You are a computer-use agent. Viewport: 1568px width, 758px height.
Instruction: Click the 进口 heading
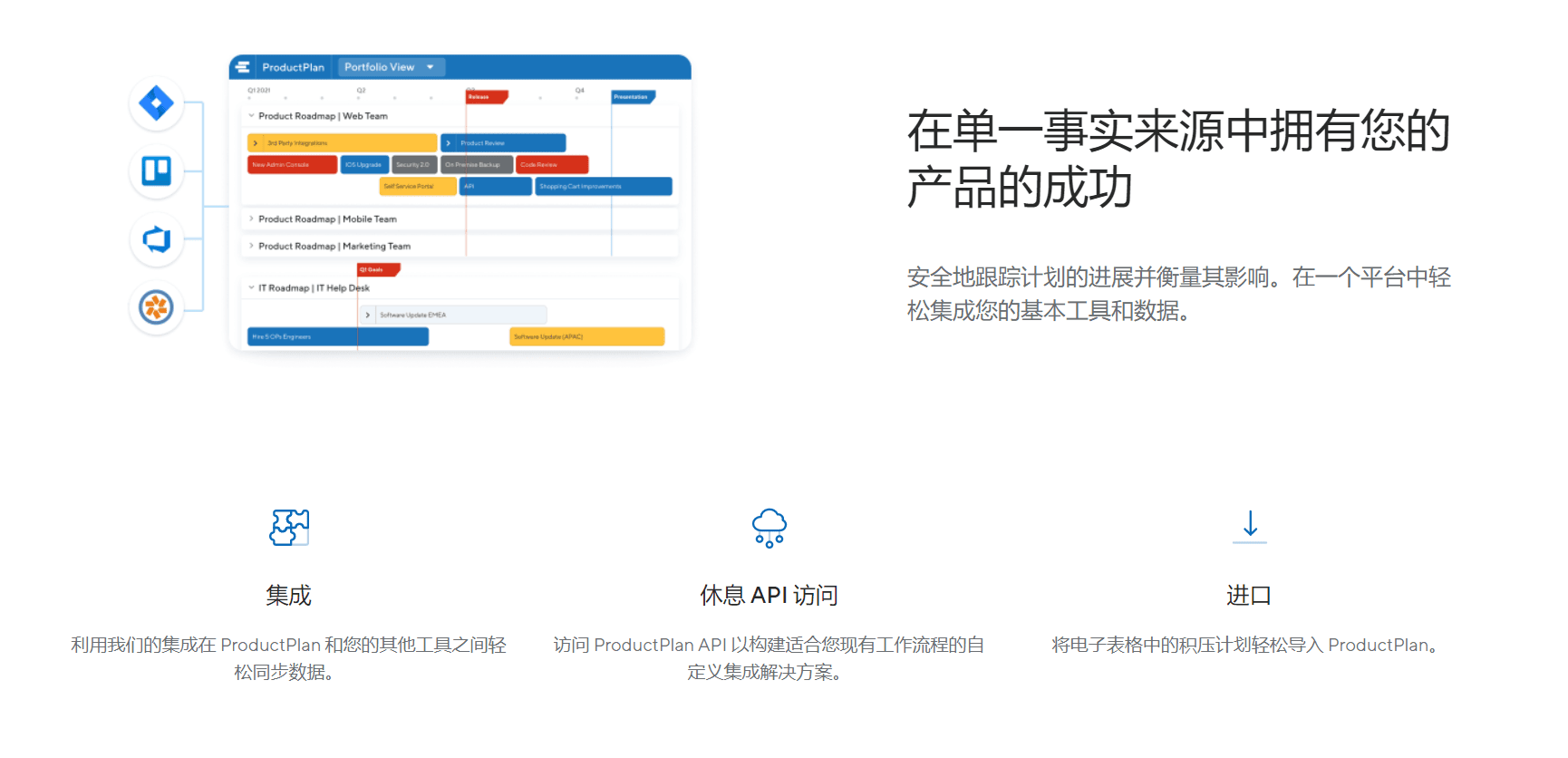click(1249, 596)
